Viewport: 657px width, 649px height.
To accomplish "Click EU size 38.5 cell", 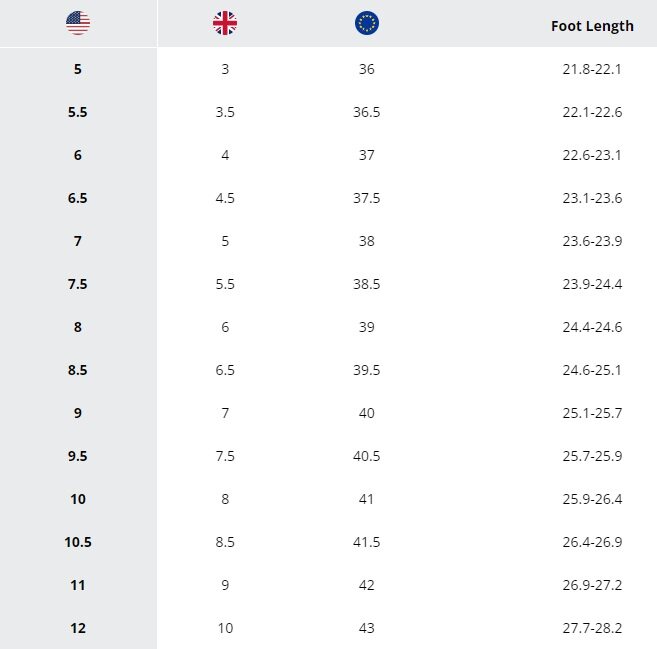I will 367,284.
